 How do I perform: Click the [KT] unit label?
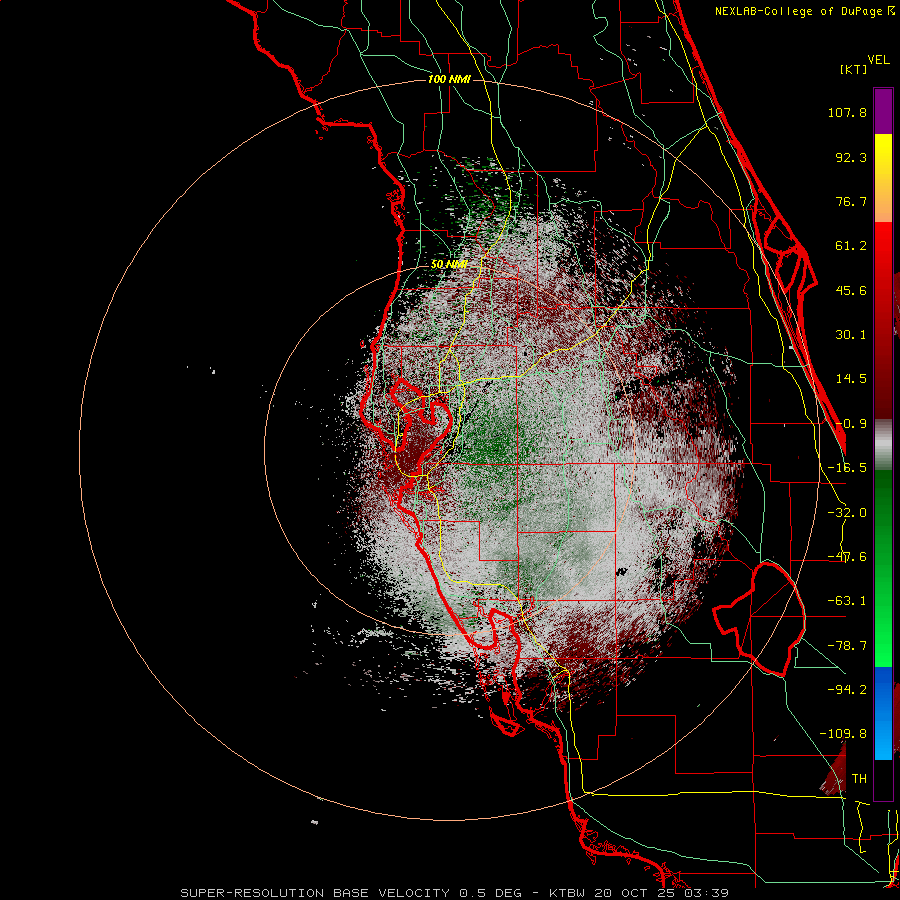(853, 69)
